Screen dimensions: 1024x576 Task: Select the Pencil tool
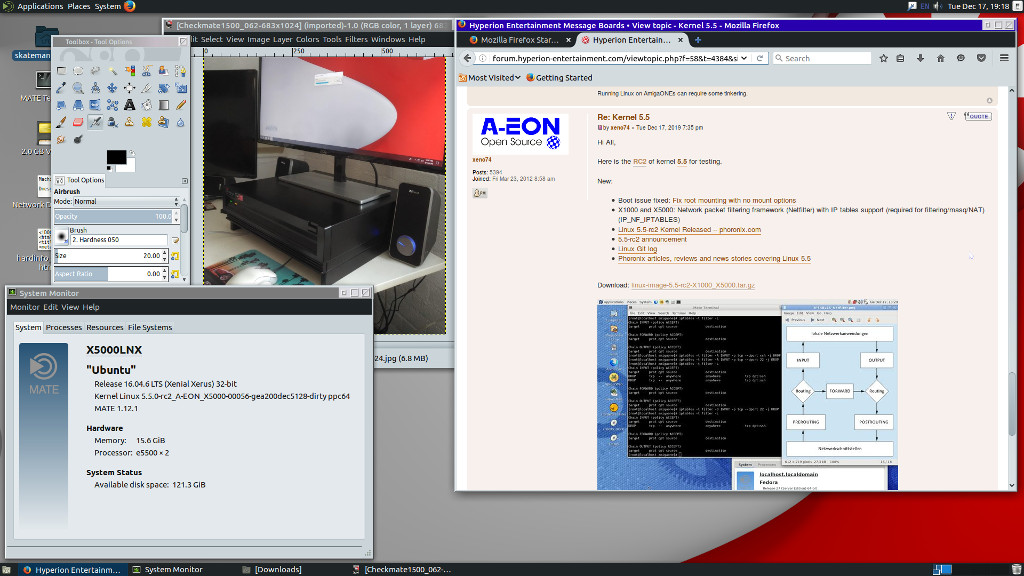coord(180,104)
